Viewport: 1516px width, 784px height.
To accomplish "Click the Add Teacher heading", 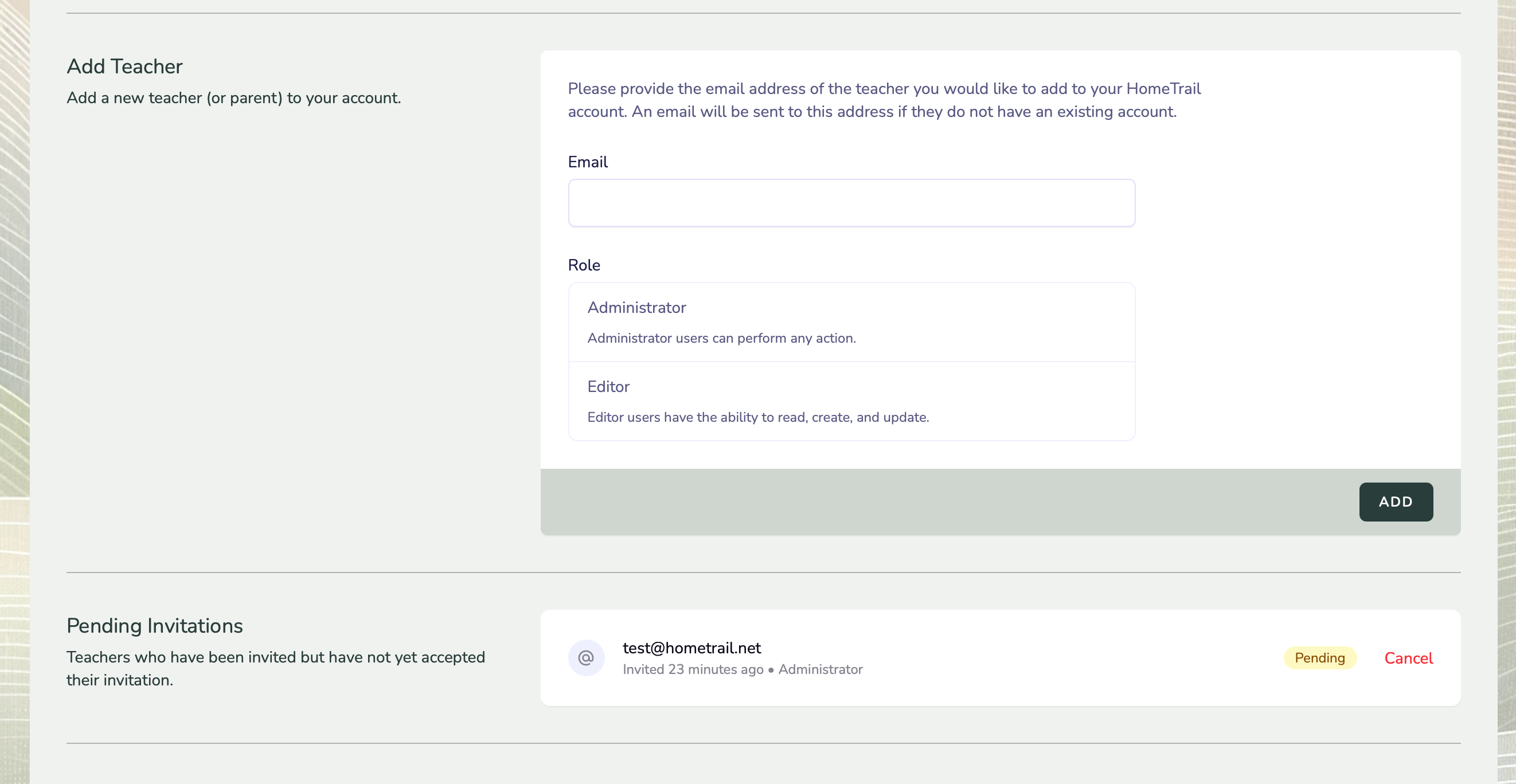I will click(125, 66).
